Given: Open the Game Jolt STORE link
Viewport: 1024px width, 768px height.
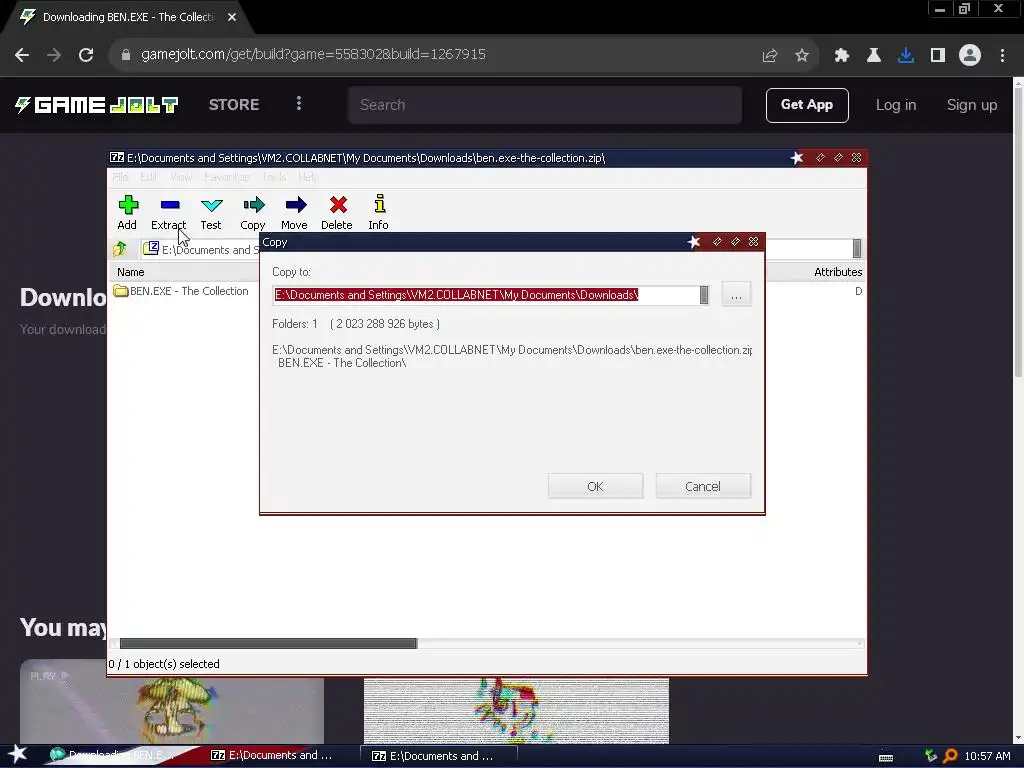Looking at the screenshot, I should 234,105.
